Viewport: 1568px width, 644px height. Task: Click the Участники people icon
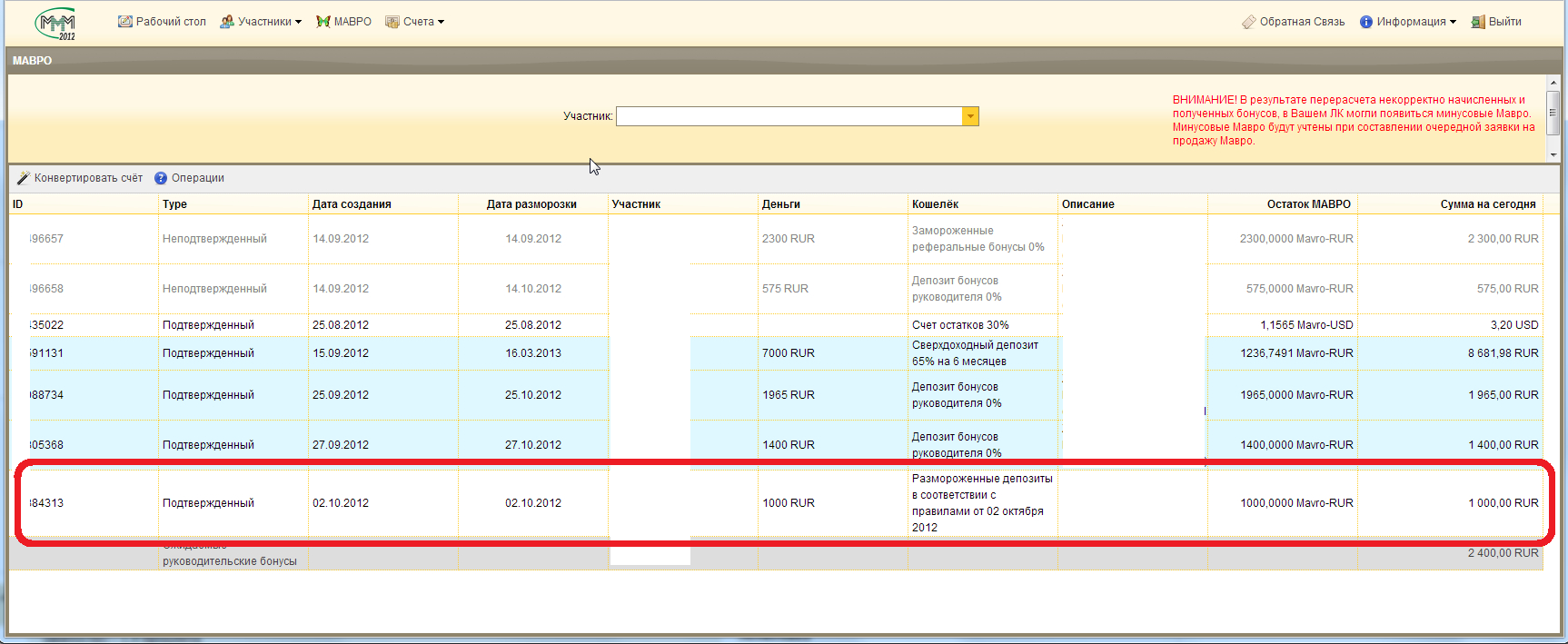pos(227,22)
